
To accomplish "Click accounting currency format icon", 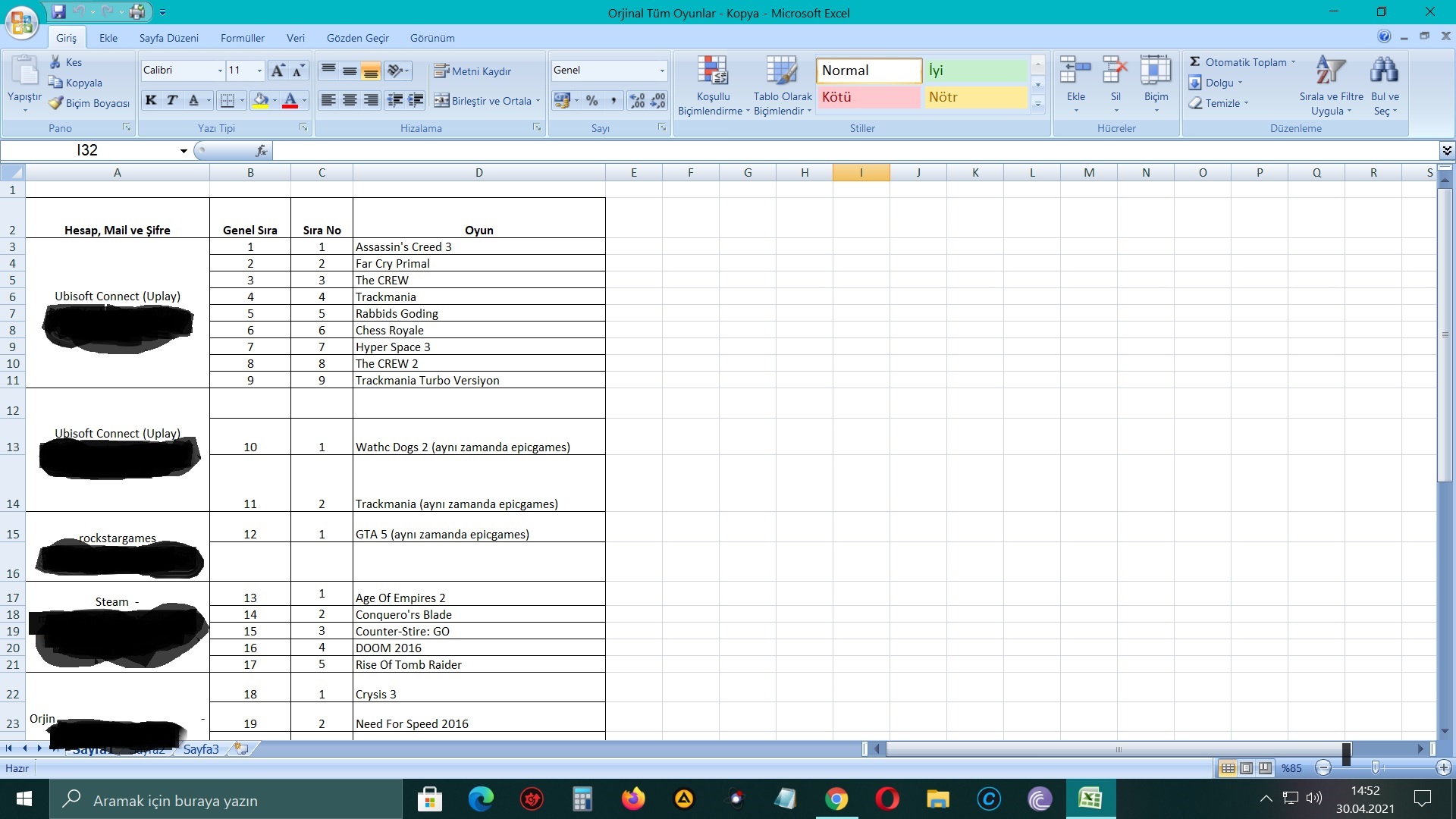I will 562,100.
